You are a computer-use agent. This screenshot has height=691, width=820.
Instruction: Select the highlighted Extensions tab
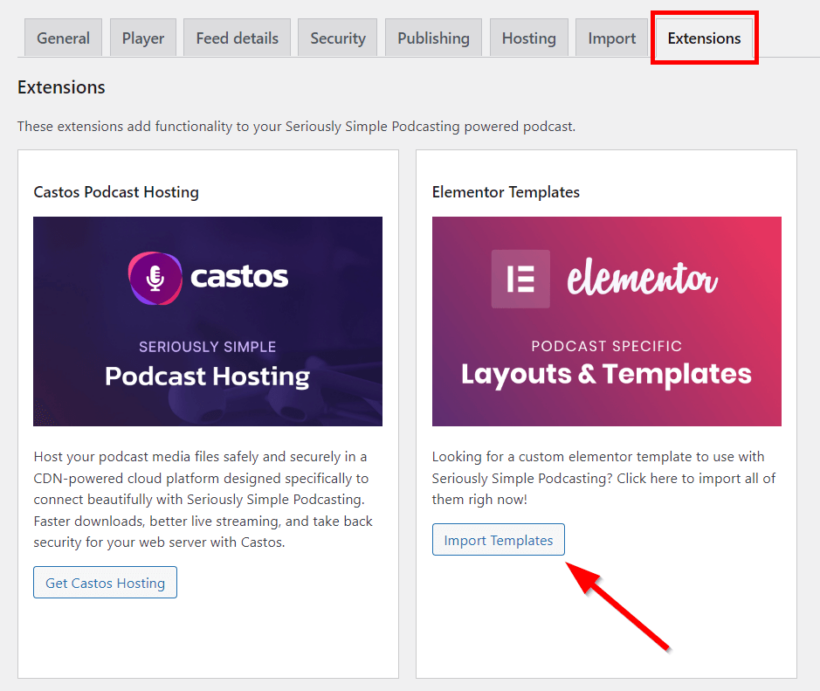coord(703,37)
